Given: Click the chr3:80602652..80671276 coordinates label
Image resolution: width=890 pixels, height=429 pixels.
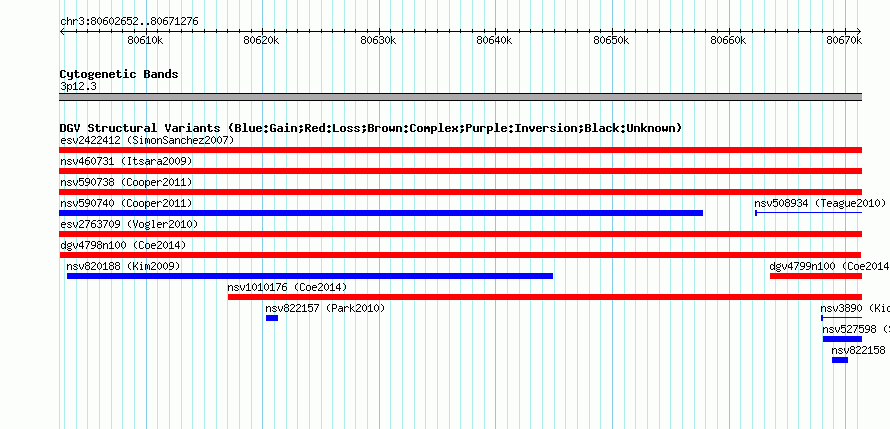Looking at the screenshot, I should coord(129,22).
